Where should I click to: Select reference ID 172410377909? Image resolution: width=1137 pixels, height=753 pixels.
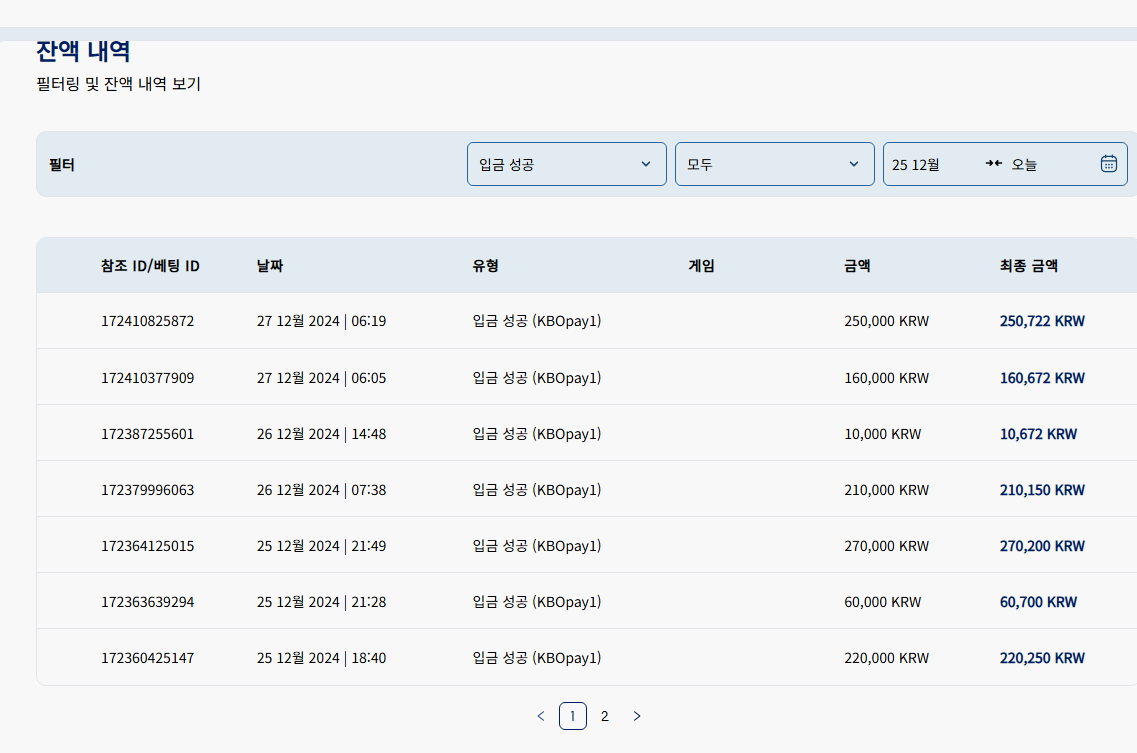pos(148,378)
